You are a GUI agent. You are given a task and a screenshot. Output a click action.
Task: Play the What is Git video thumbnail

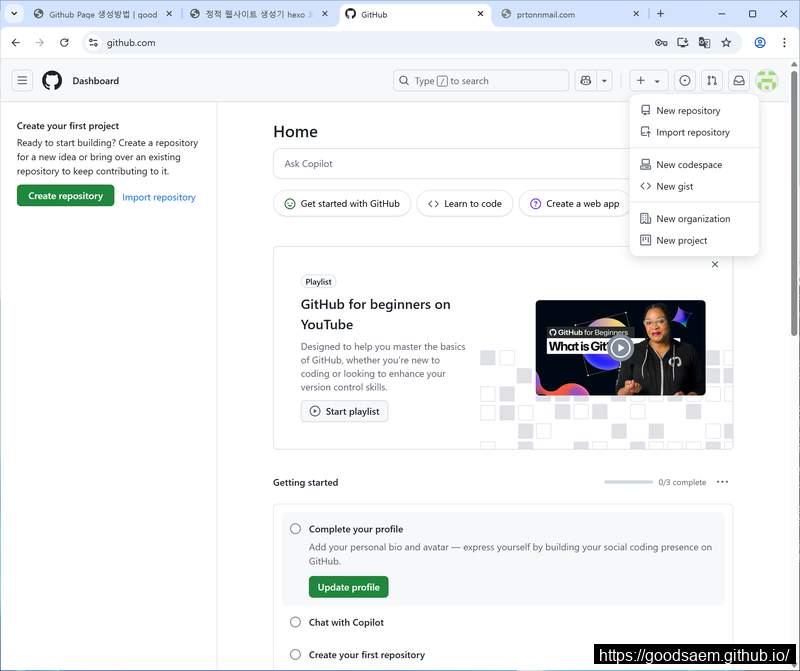coord(620,347)
